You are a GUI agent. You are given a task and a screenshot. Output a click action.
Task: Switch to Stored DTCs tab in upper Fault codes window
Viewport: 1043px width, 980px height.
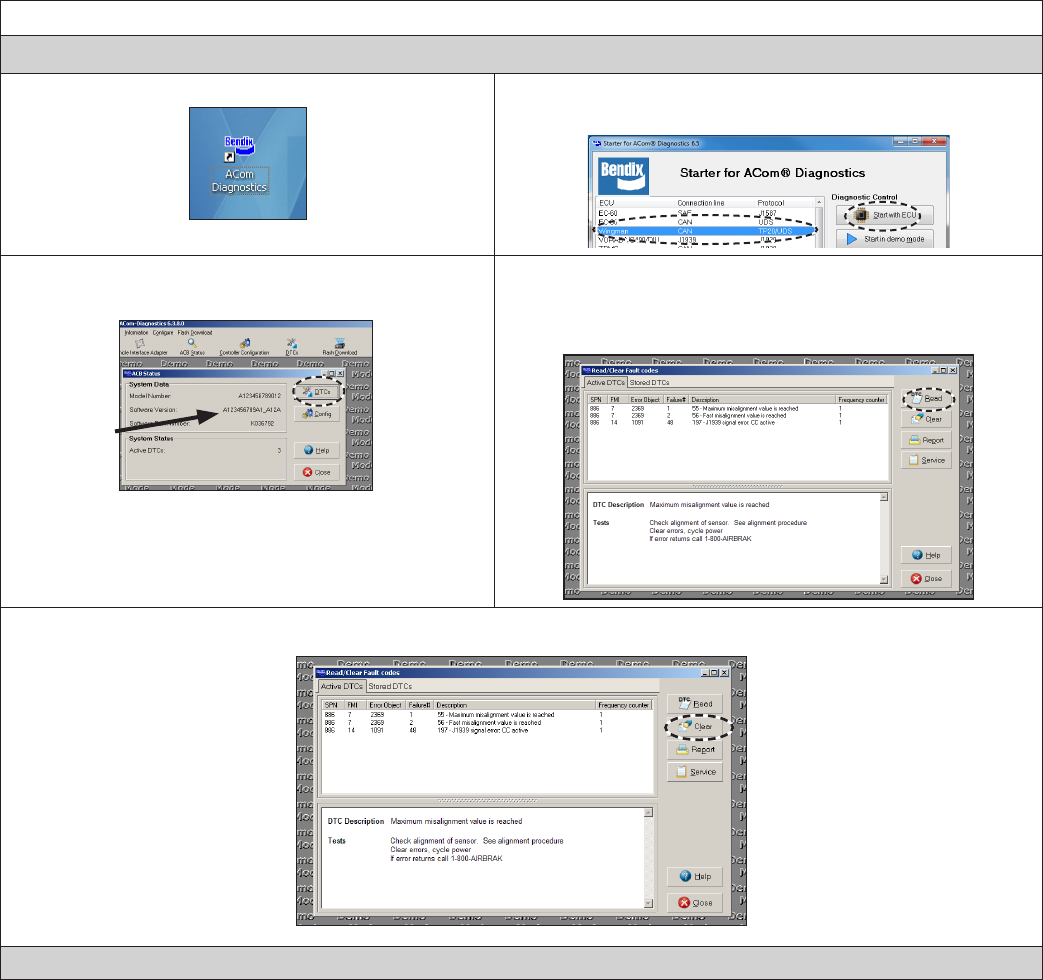[x=649, y=383]
